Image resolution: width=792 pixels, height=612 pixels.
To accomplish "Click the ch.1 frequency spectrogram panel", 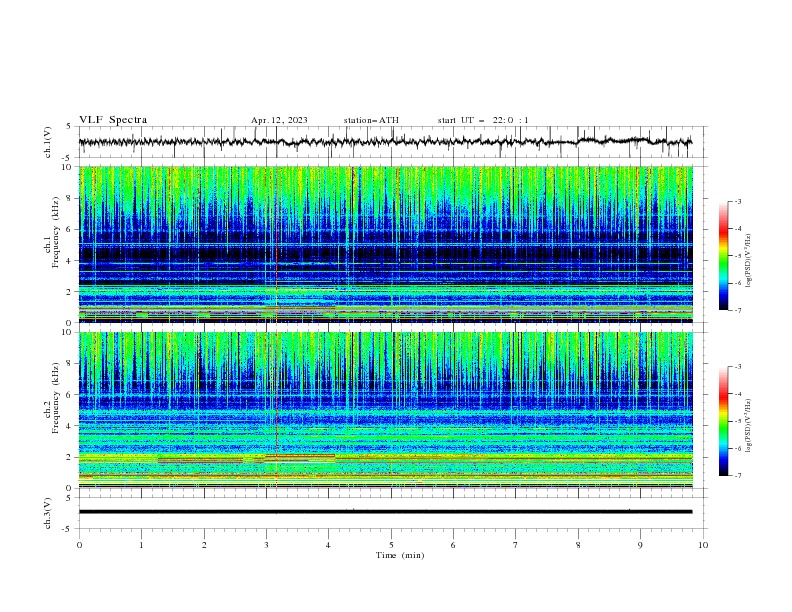I will pos(386,244).
